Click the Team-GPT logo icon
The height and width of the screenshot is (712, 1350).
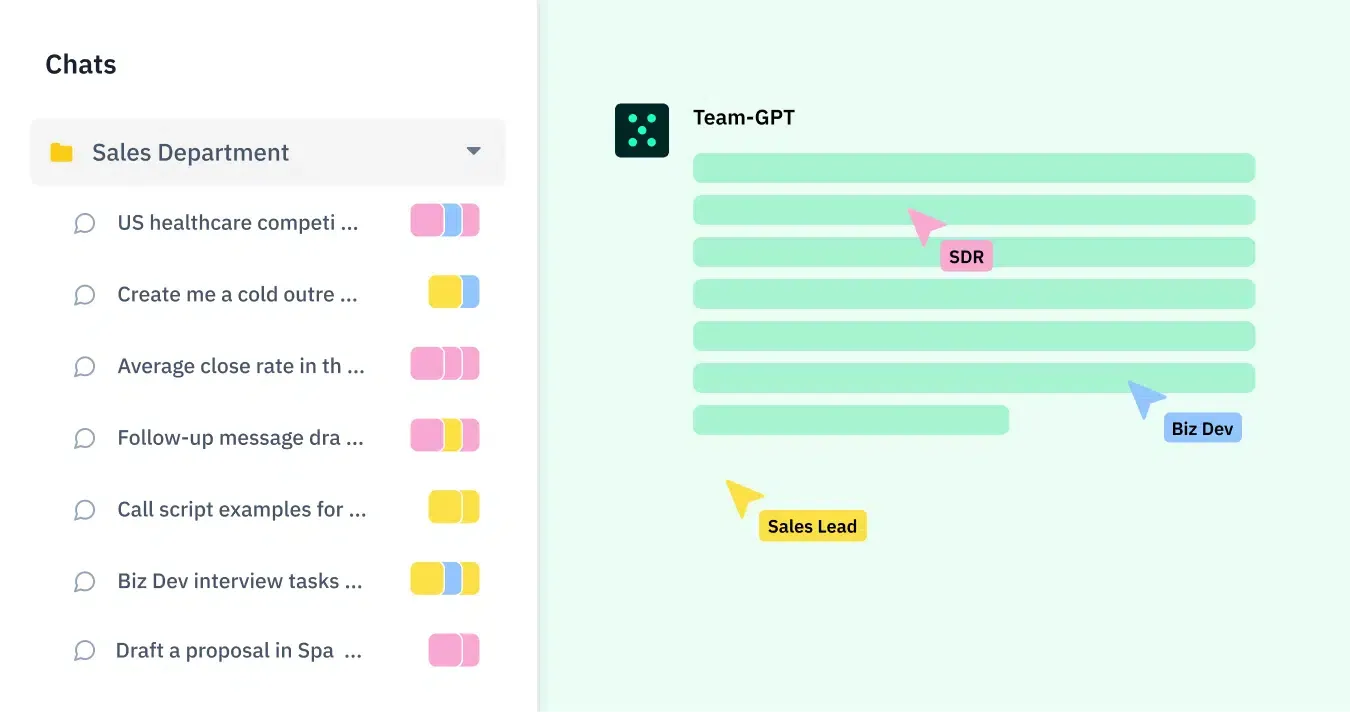click(641, 129)
